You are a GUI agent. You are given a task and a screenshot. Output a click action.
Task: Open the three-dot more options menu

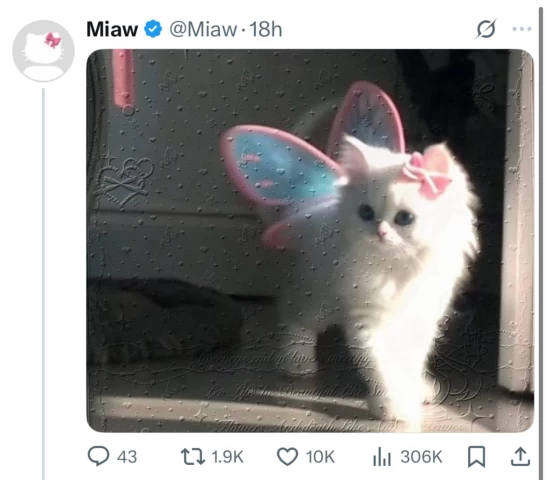(522, 29)
